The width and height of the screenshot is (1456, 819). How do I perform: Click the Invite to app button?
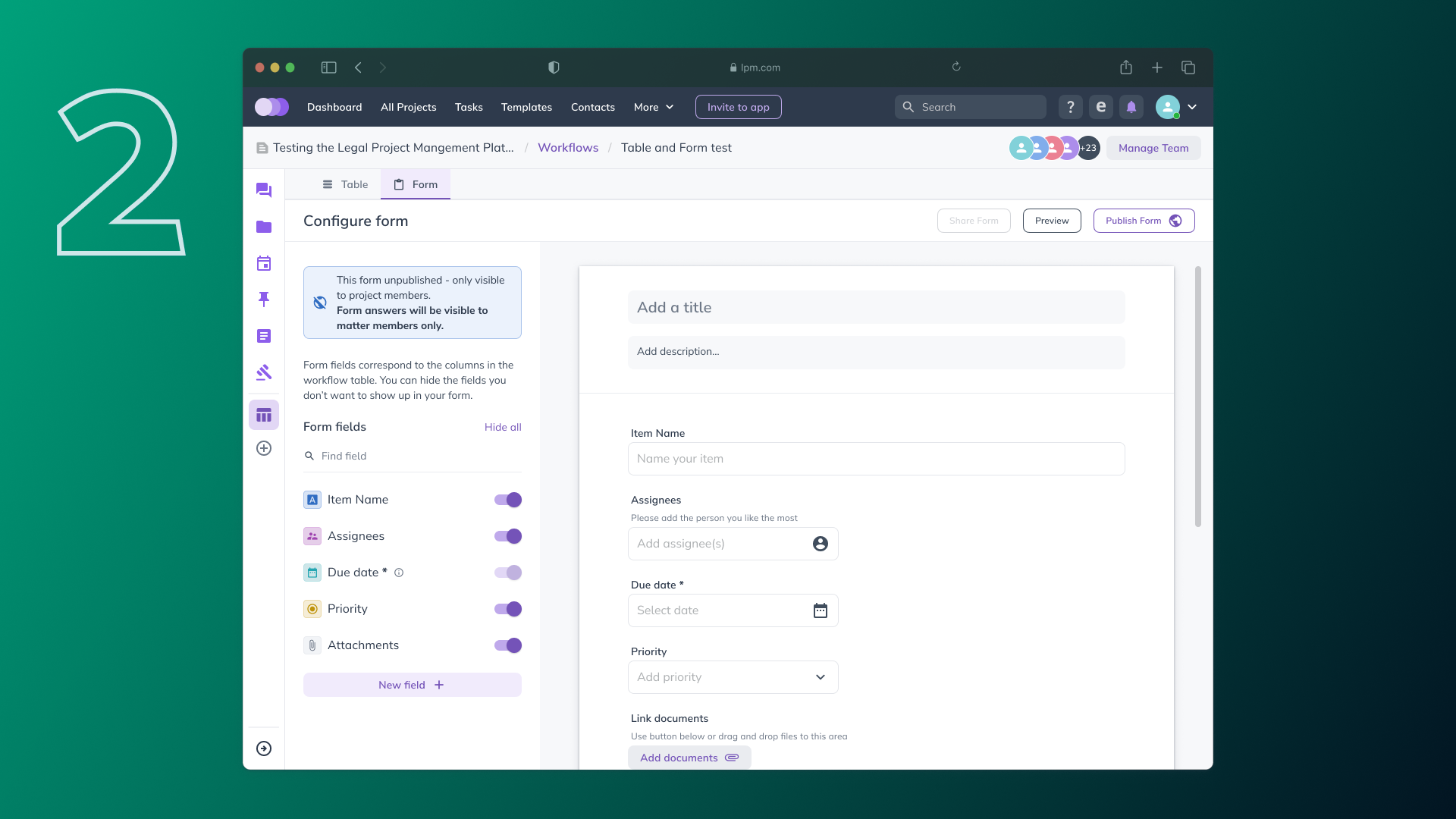click(739, 107)
